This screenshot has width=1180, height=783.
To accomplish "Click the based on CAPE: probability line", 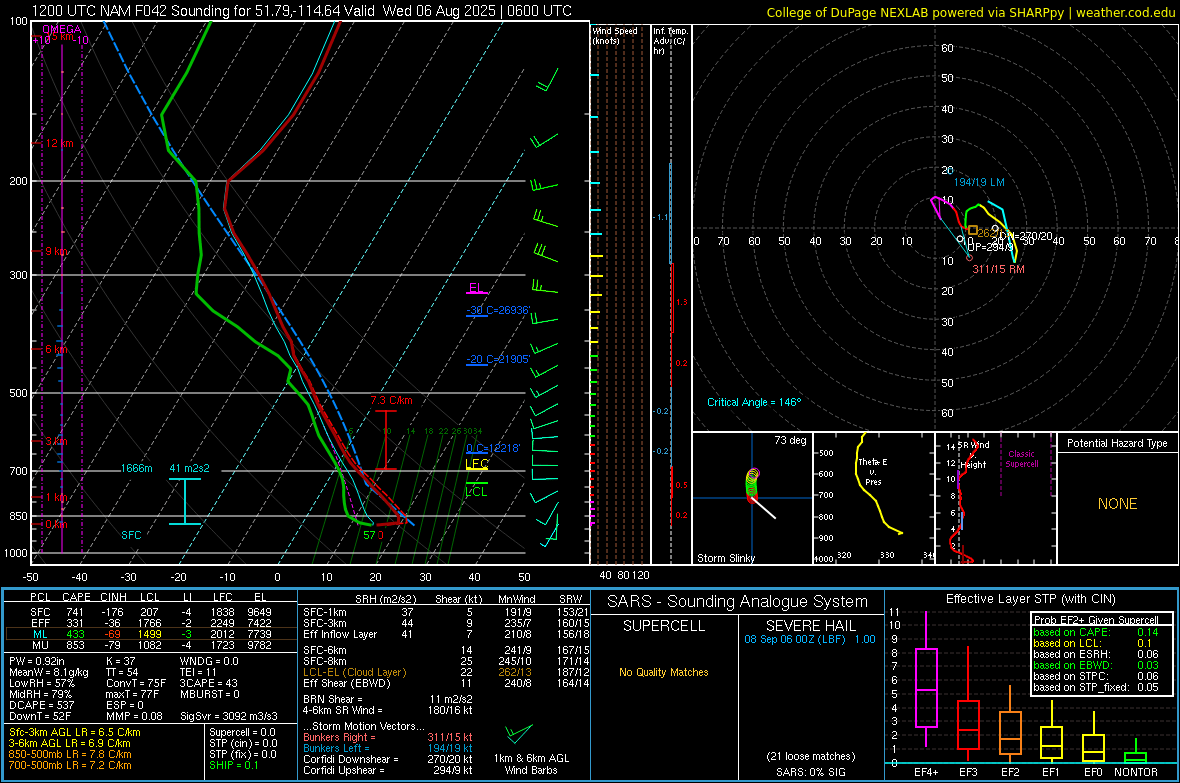I will (1096, 632).
